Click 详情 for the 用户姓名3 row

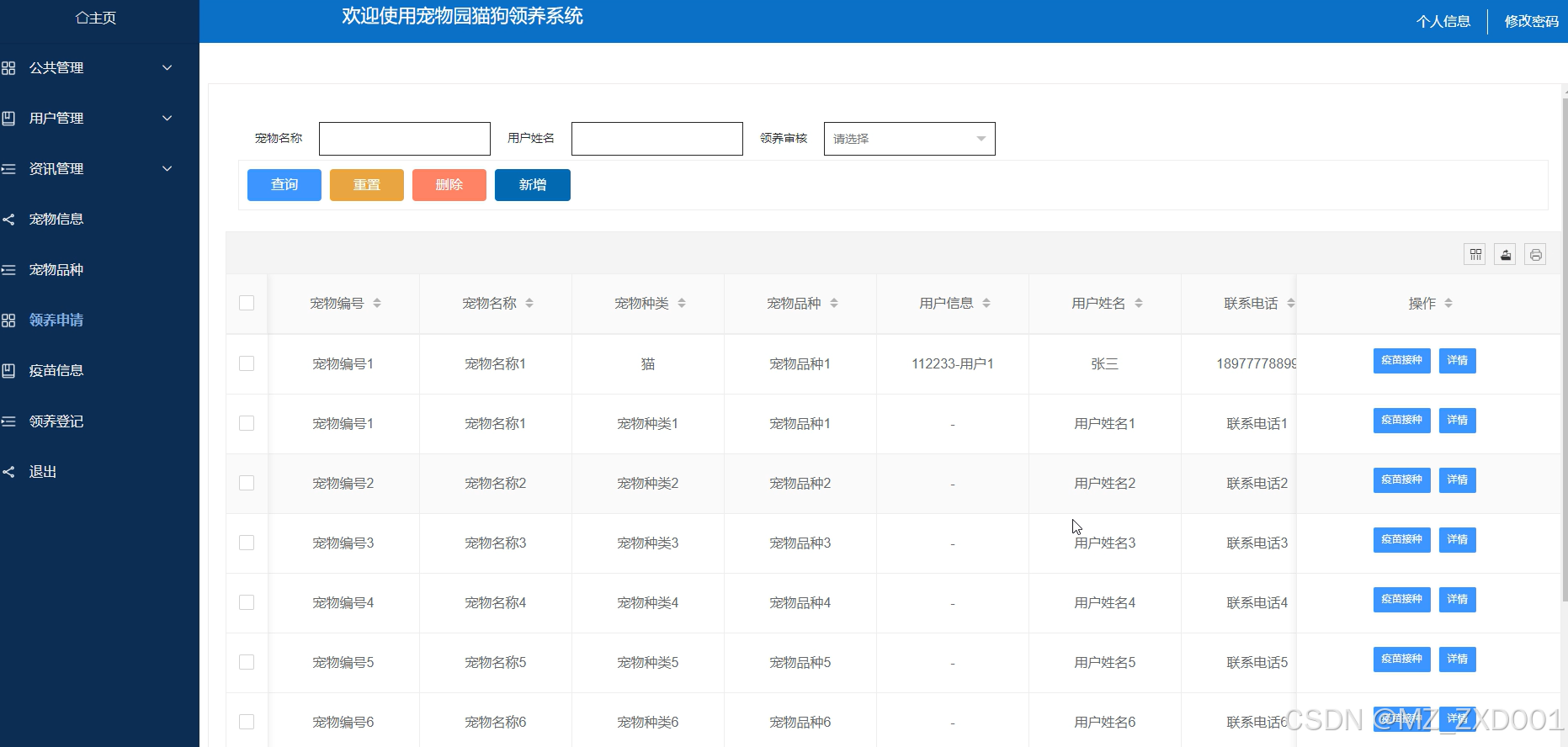pos(1458,540)
